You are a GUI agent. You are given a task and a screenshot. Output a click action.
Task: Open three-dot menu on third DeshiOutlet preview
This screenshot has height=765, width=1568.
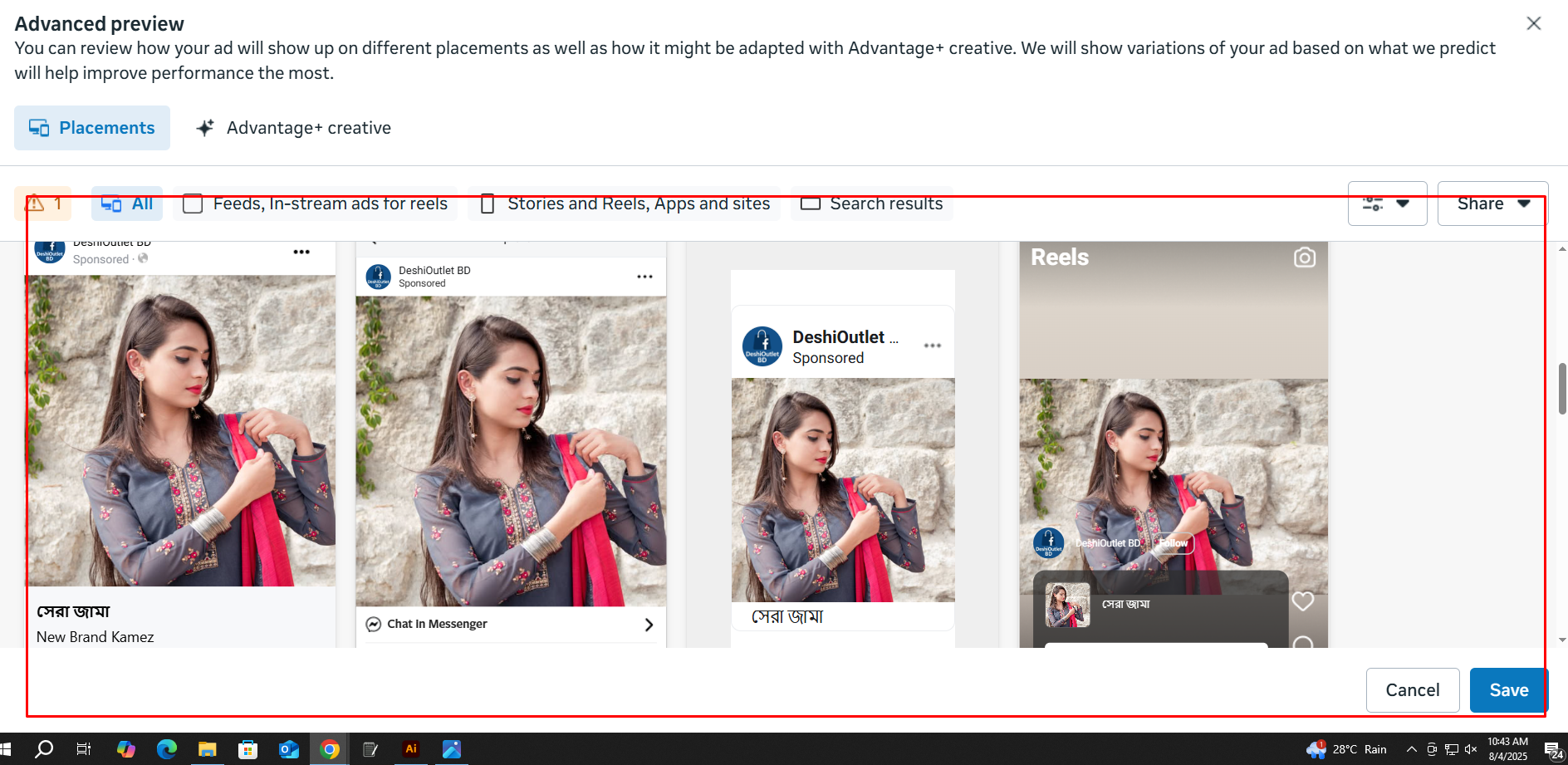pyautogui.click(x=932, y=346)
